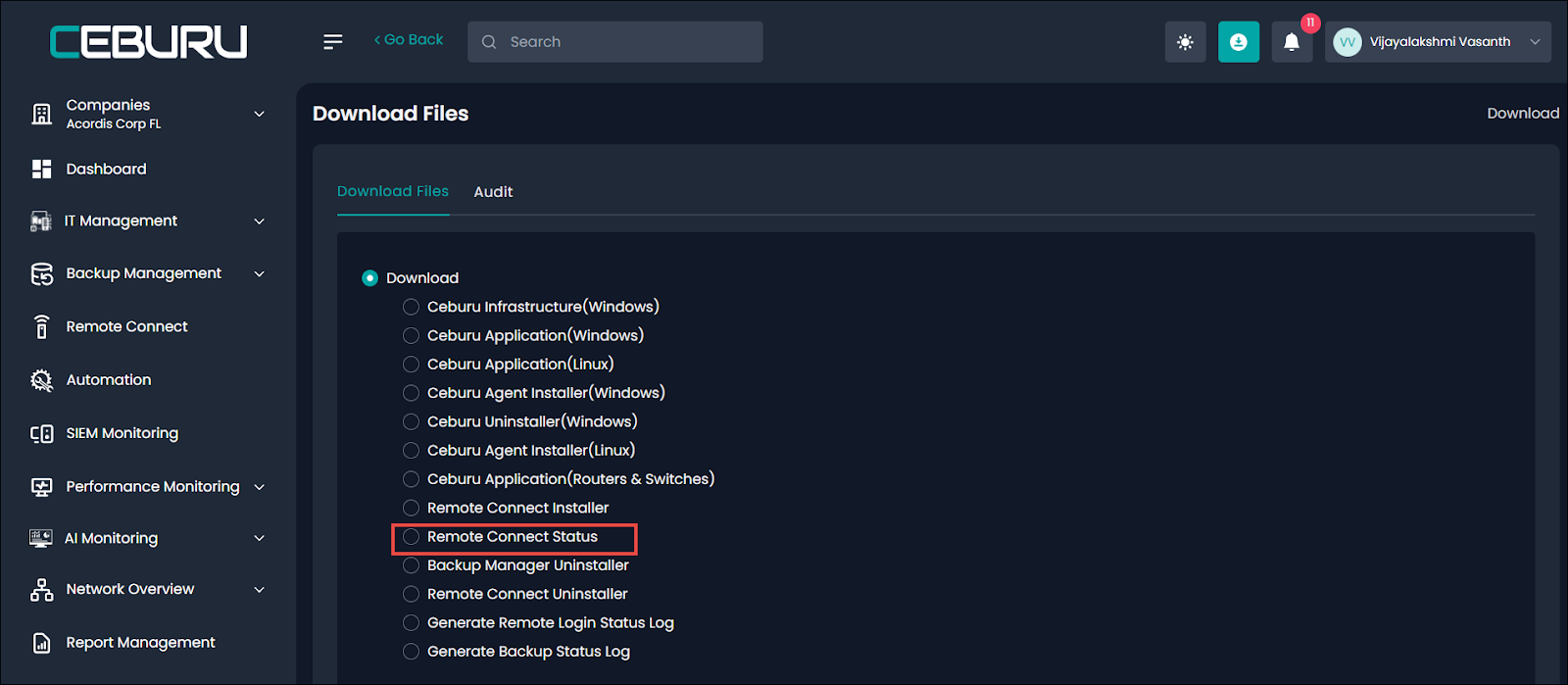Click the IT Management icon
The image size is (1568, 685).
pos(41,221)
